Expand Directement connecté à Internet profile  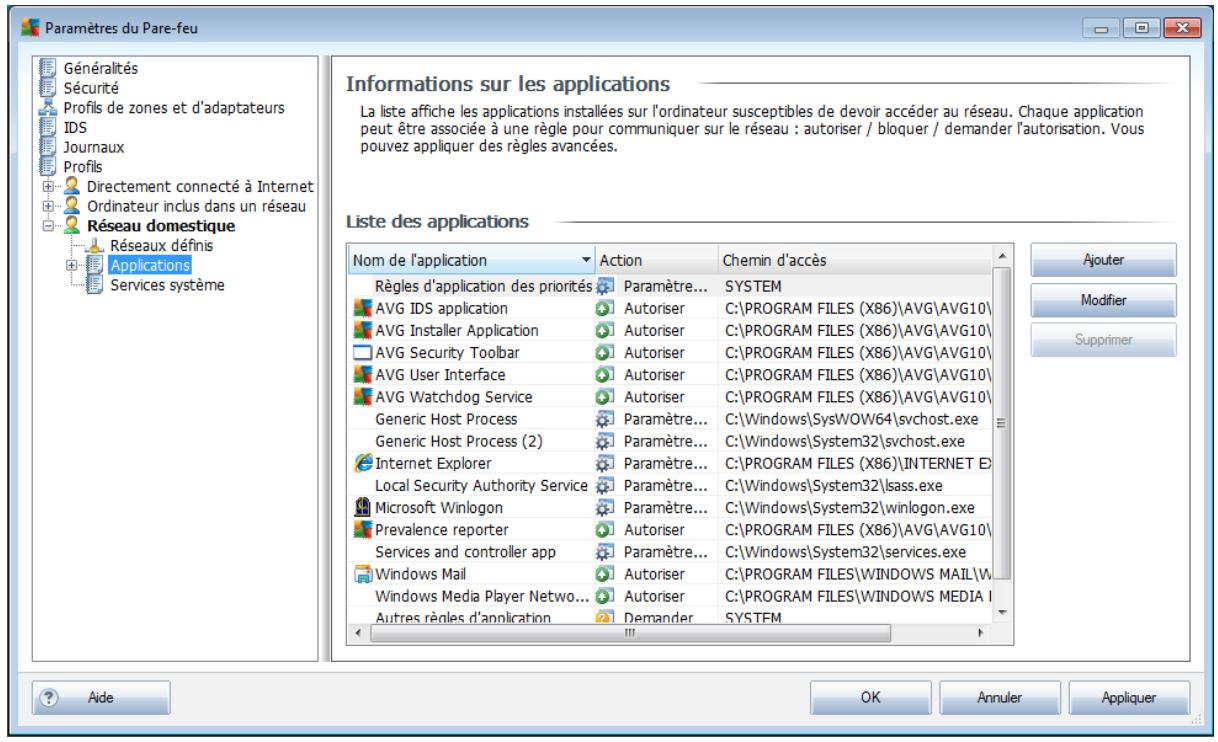click(49, 186)
